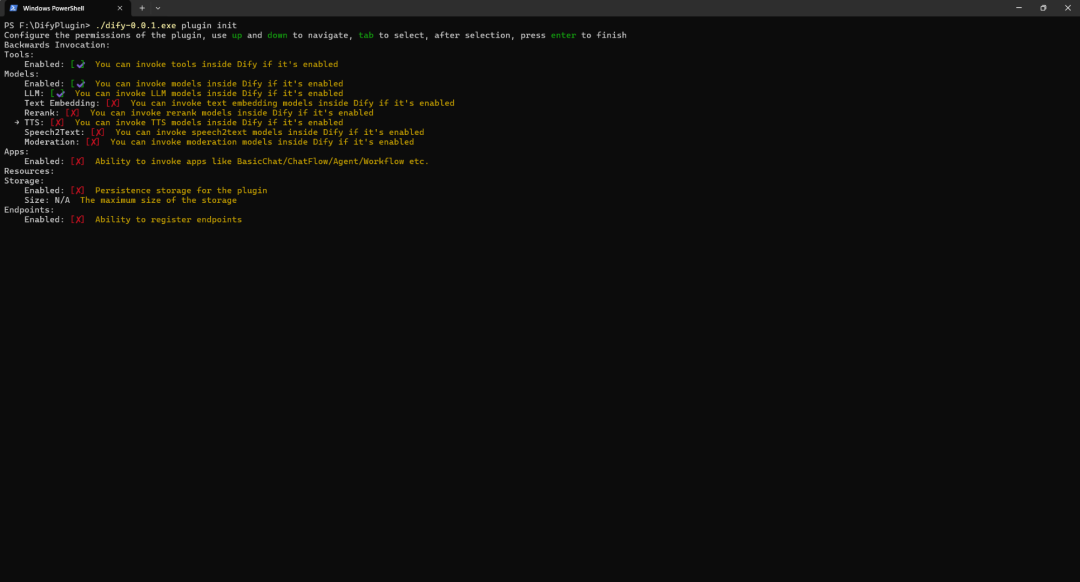Click 'You can invoke rerank models' text
The height and width of the screenshot is (582, 1080).
coord(231,112)
